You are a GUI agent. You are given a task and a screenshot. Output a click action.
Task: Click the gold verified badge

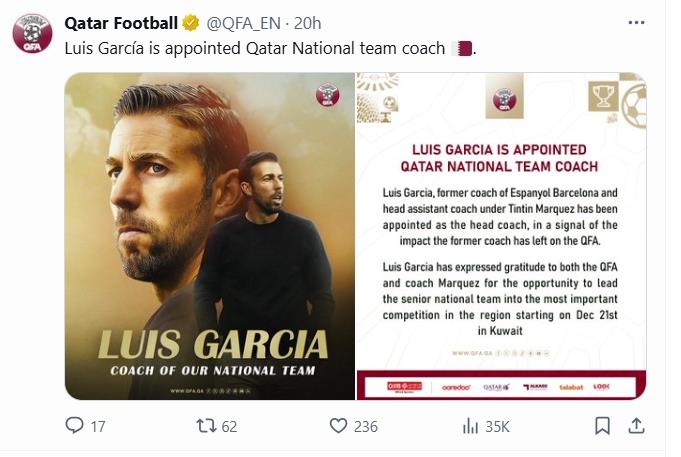coord(190,23)
